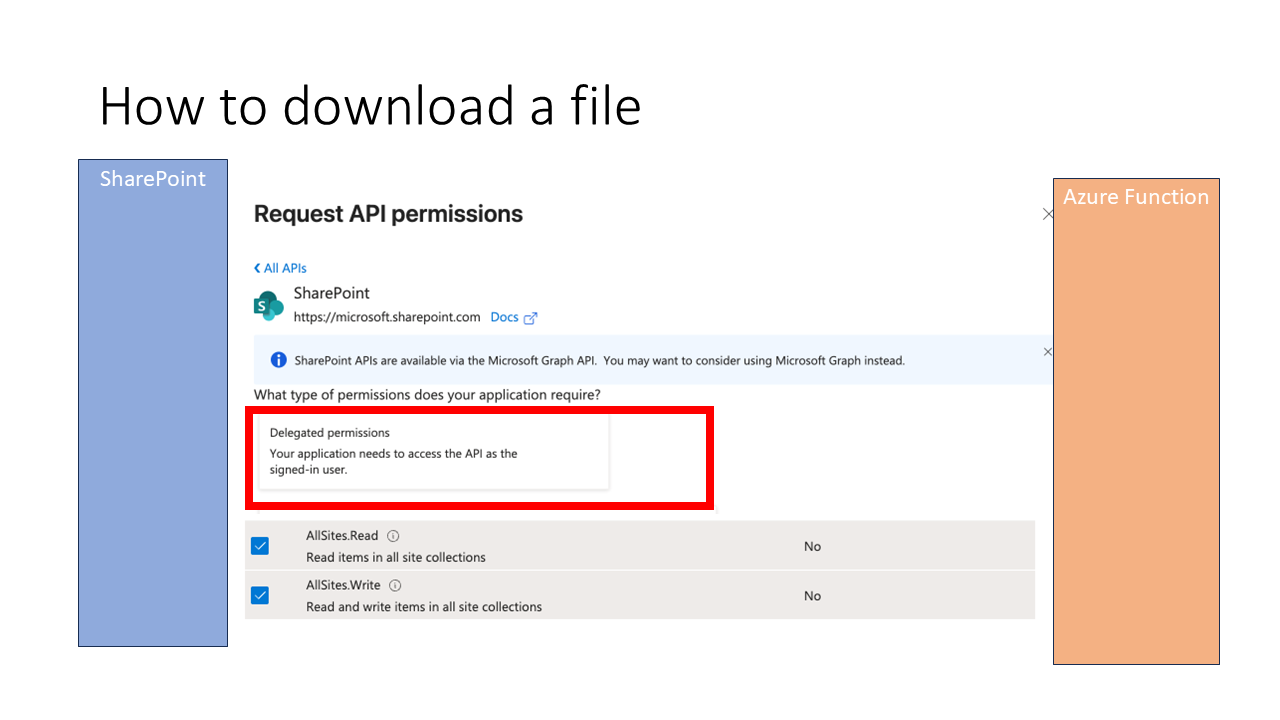The height and width of the screenshot is (720, 1280).
Task: Select the orange Azure Function box
Action: tap(1136, 421)
